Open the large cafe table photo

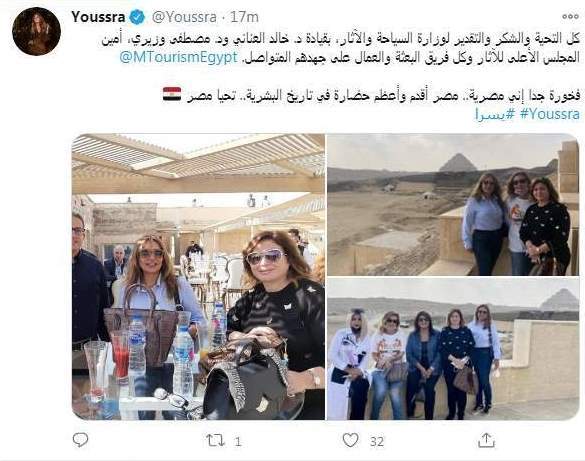(x=198, y=277)
